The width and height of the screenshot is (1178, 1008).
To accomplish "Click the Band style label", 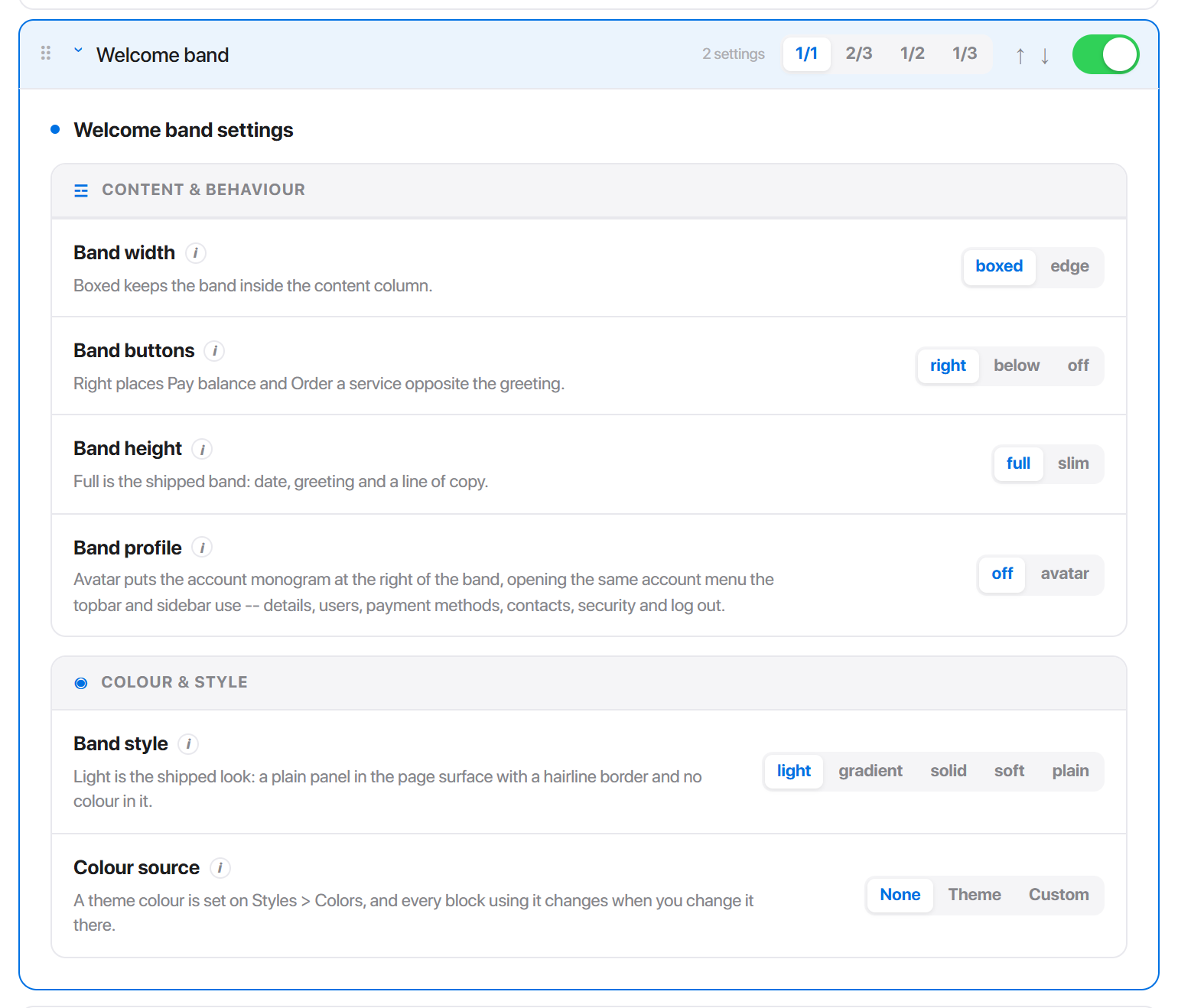I will pyautogui.click(x=121, y=744).
